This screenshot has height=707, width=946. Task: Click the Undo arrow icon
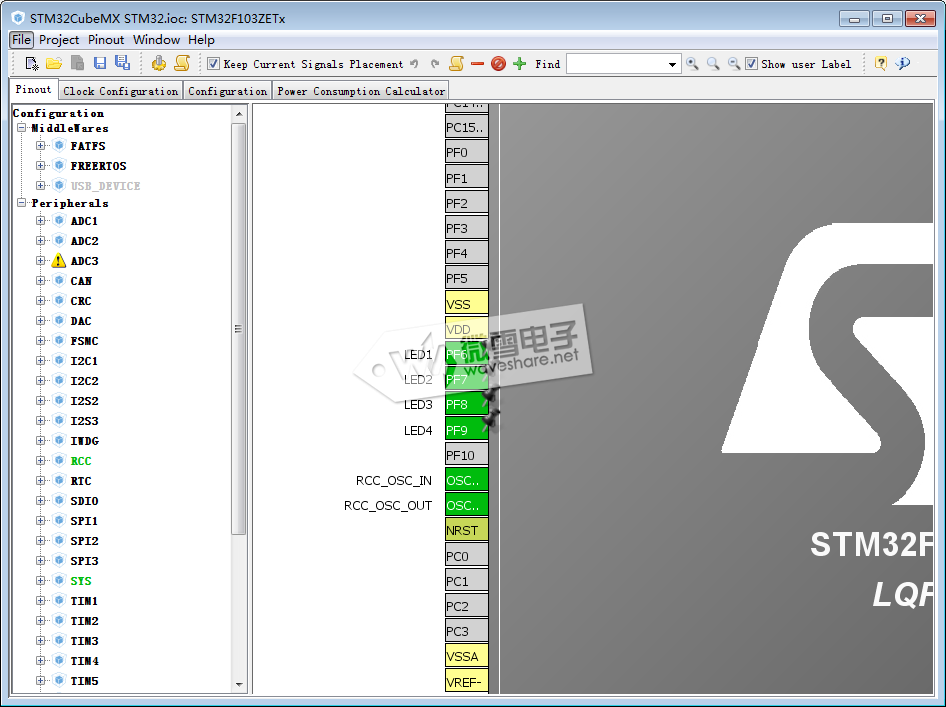414,64
